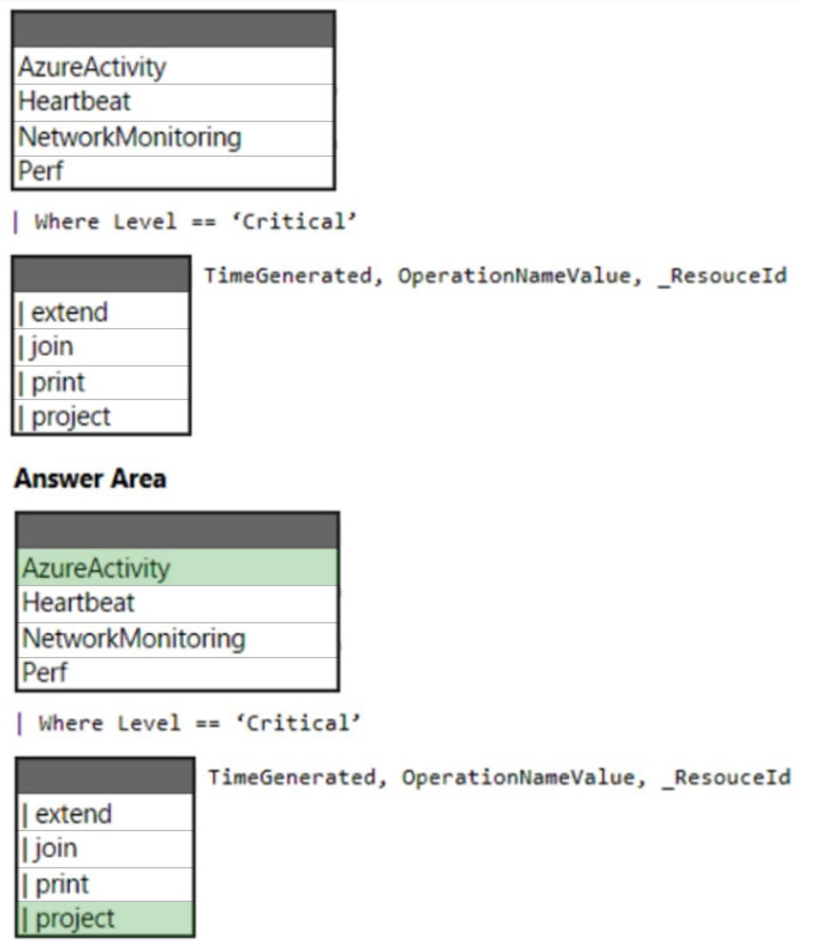Select the extend operator in the Answer Area
This screenshot has width=823, height=946.
106,814
